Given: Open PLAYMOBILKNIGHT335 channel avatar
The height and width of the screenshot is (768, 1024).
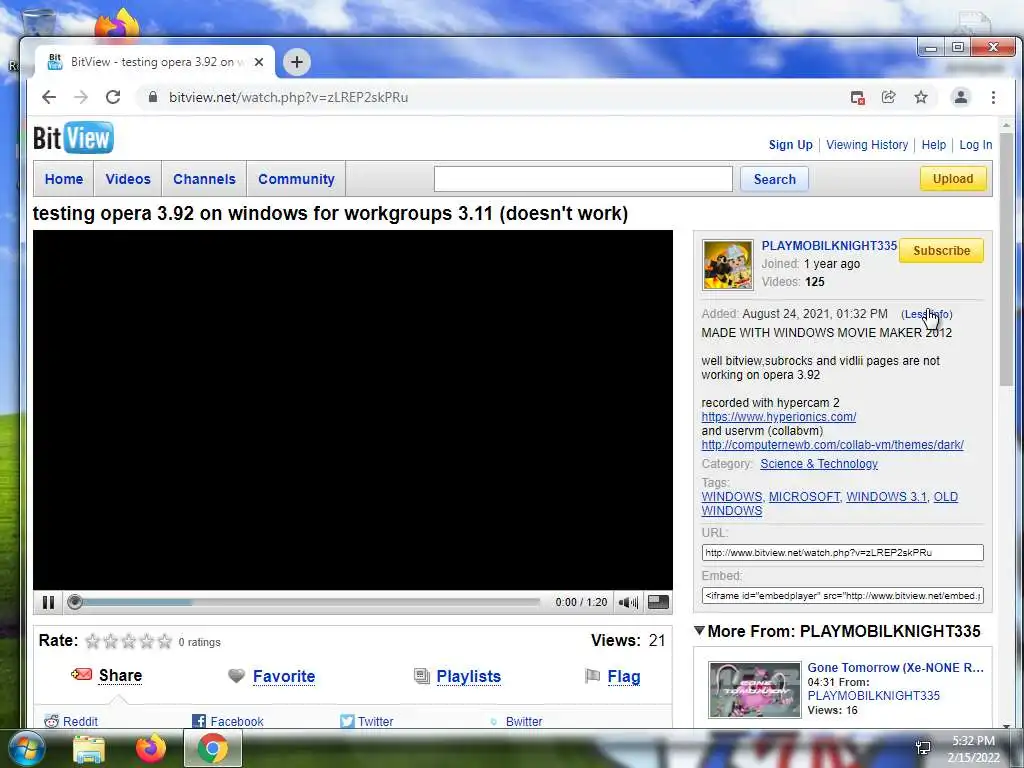Looking at the screenshot, I should (x=728, y=264).
